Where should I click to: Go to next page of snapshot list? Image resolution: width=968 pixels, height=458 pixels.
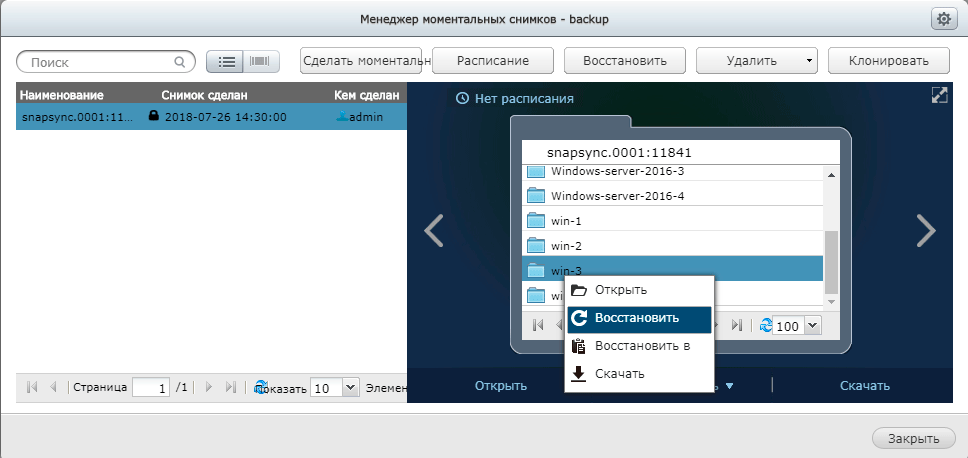pos(209,387)
